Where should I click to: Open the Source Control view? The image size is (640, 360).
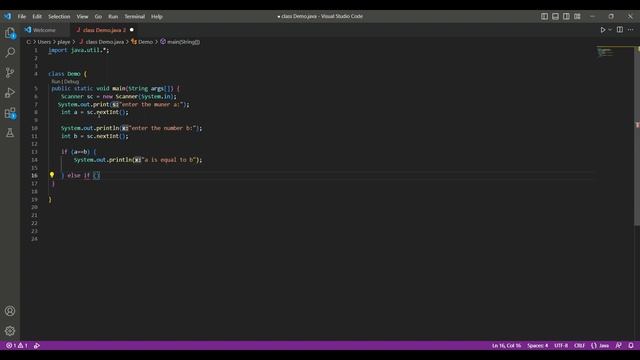point(10,73)
